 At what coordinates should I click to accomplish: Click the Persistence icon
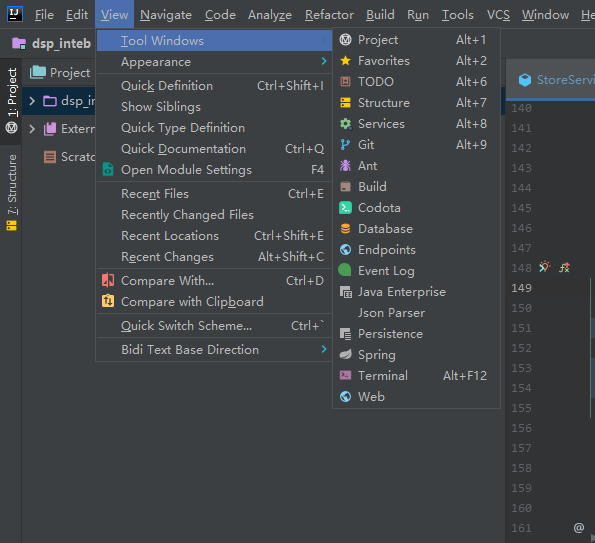point(345,334)
